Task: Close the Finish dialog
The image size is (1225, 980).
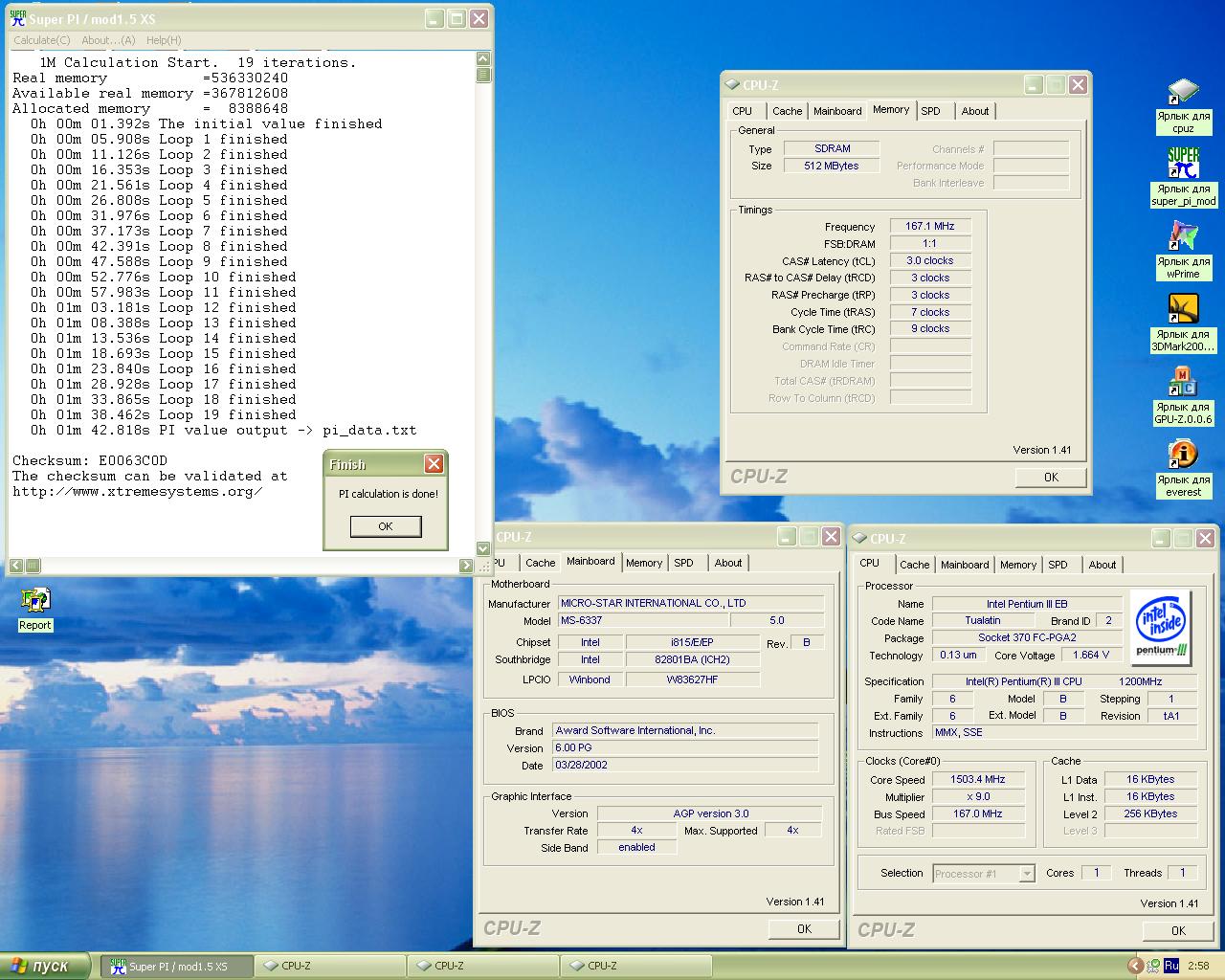Action: coord(434,464)
